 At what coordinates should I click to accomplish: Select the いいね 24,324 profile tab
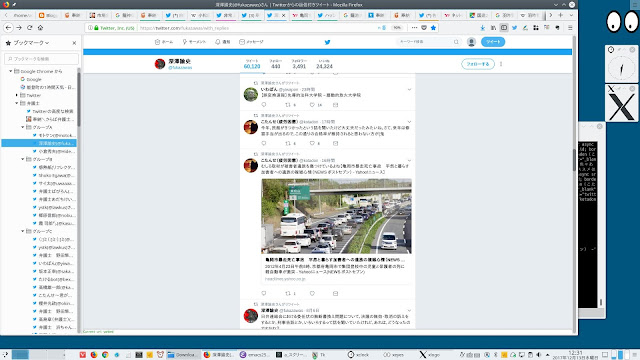324,64
